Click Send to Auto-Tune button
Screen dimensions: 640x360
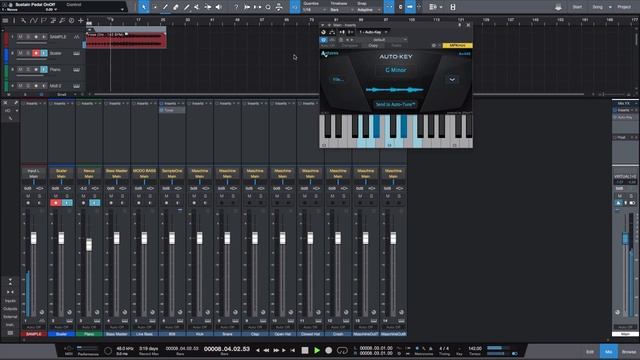(x=395, y=105)
